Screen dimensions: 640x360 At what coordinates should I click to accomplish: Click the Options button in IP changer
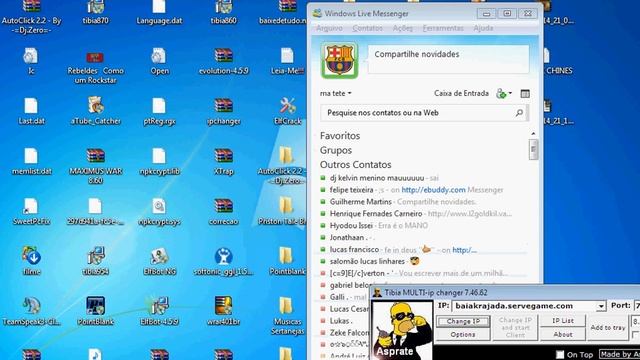pos(463,334)
